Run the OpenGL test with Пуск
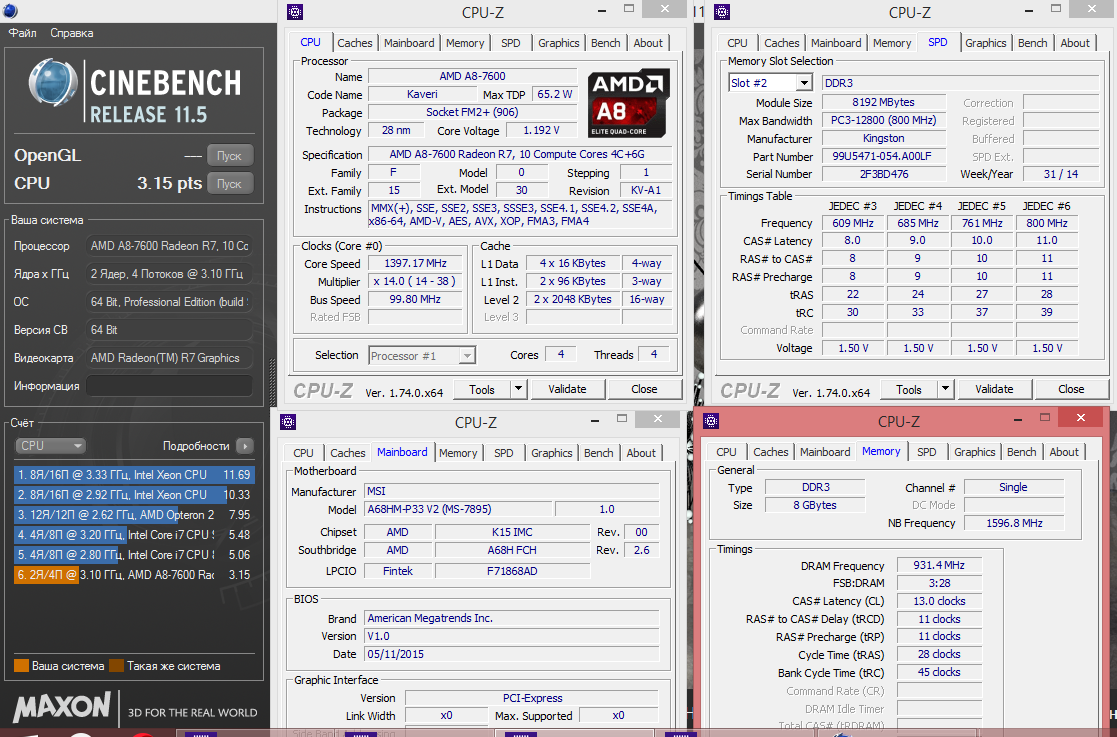The height and width of the screenshot is (737, 1117). pos(229,155)
